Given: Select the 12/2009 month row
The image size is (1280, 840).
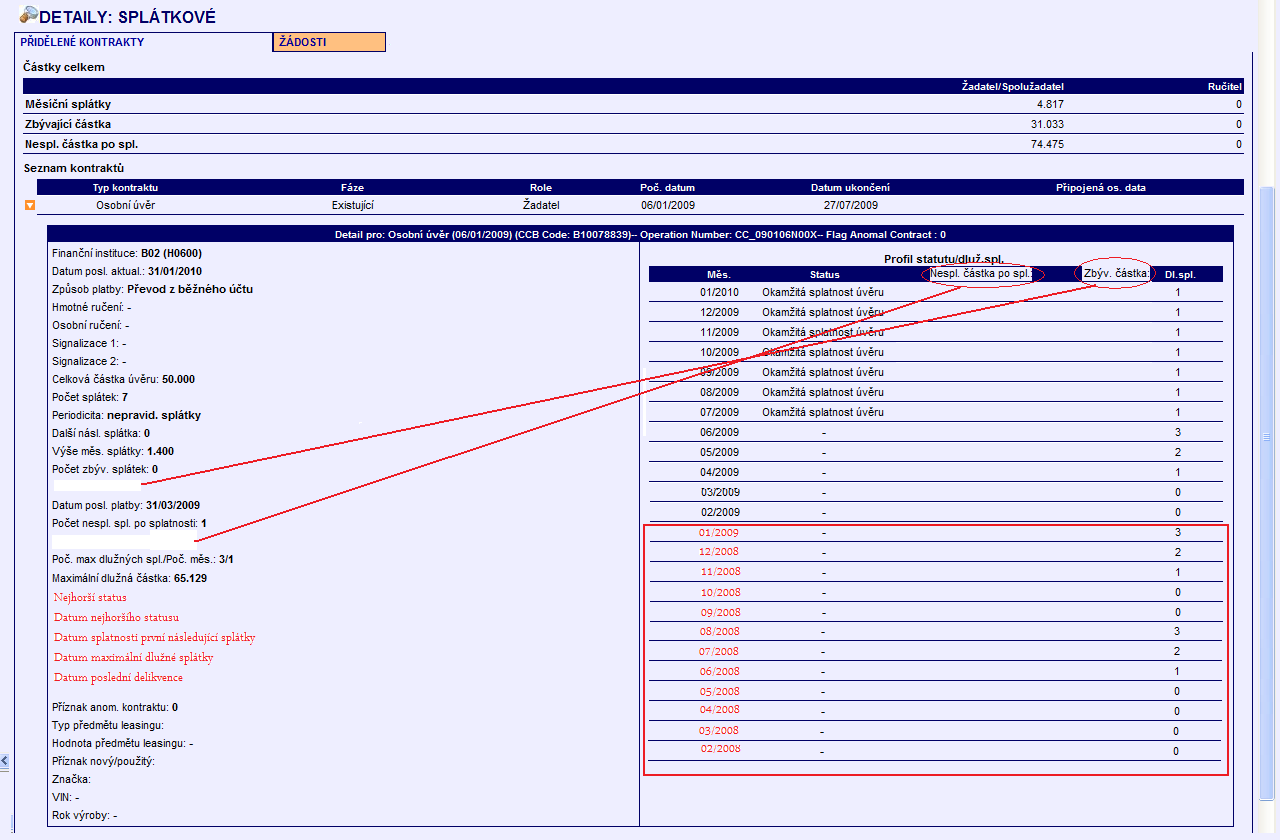Looking at the screenshot, I should [935, 312].
